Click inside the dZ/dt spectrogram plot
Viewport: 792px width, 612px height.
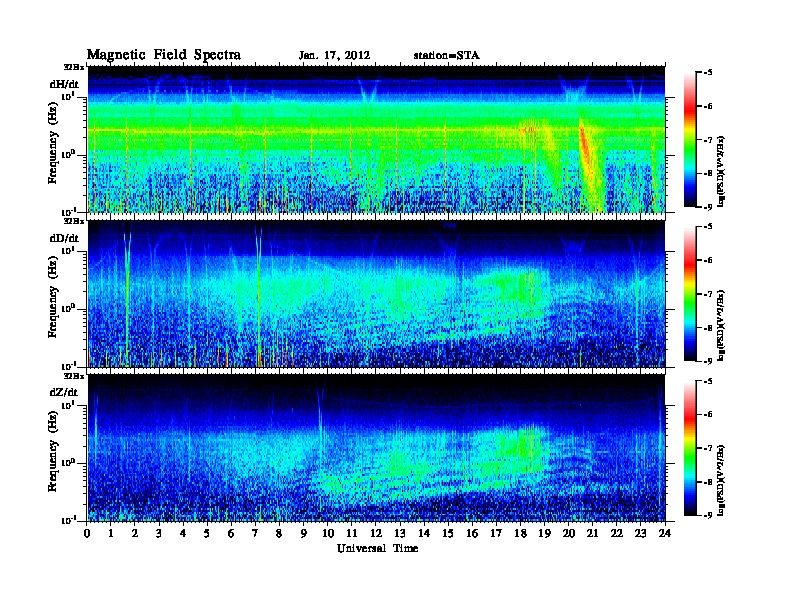click(x=376, y=448)
